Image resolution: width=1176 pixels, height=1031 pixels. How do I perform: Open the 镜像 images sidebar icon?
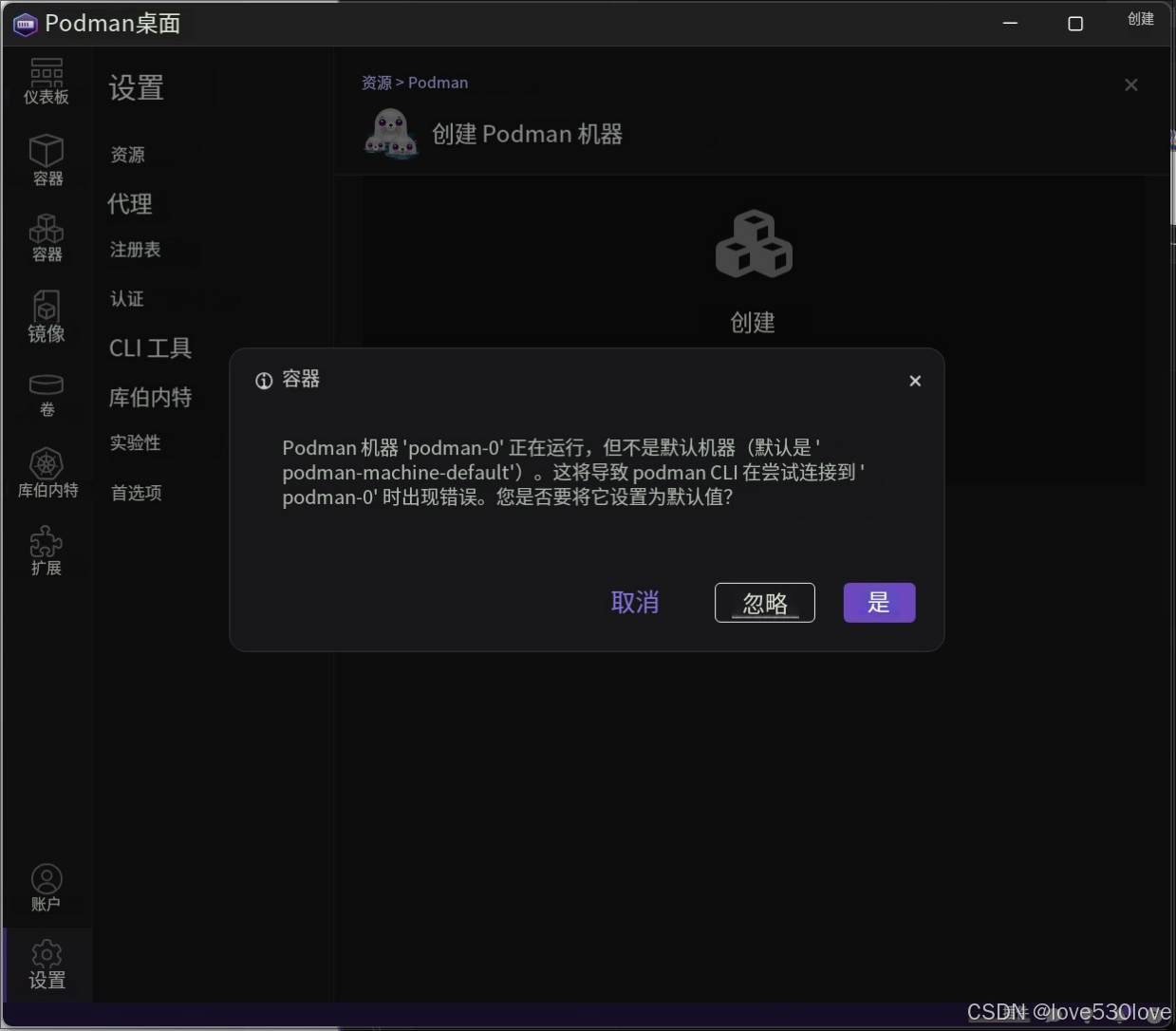47,316
